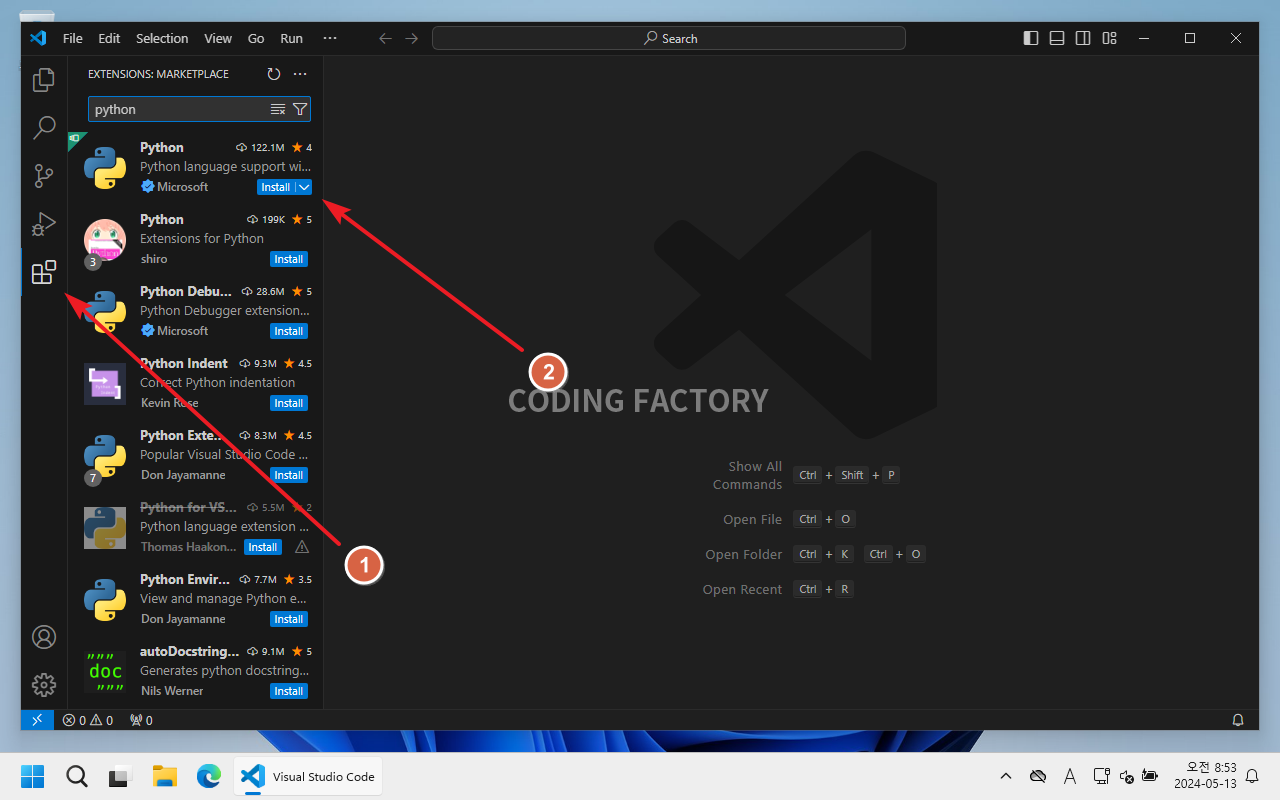Open the Explorer view in activity bar

click(x=44, y=80)
